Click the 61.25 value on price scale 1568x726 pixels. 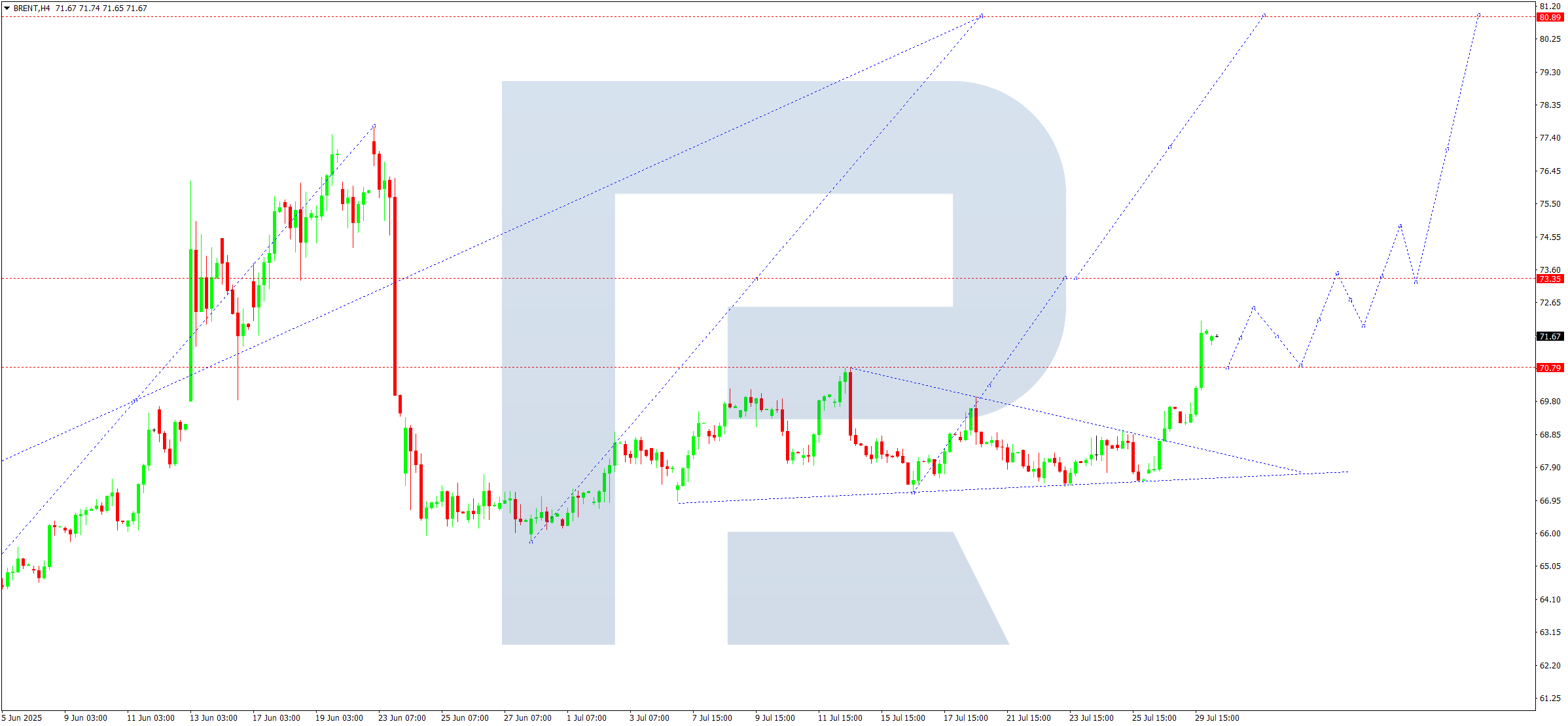pyautogui.click(x=1550, y=699)
